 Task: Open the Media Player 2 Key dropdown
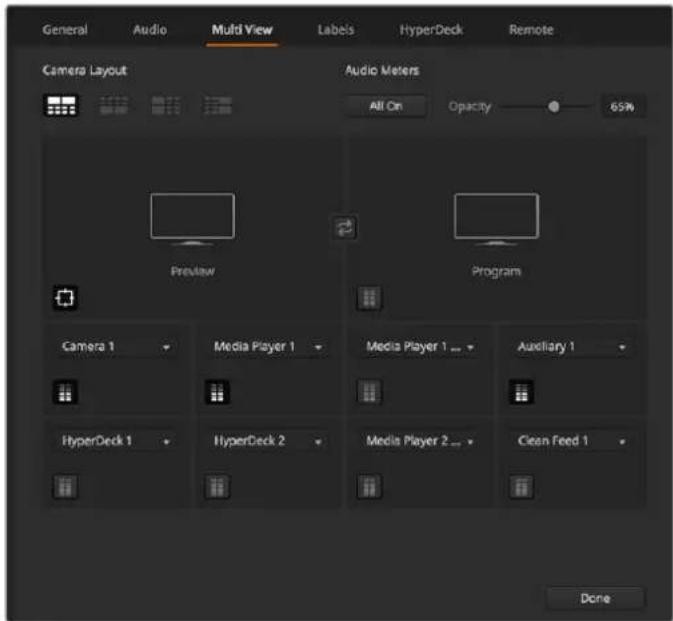pos(419,441)
